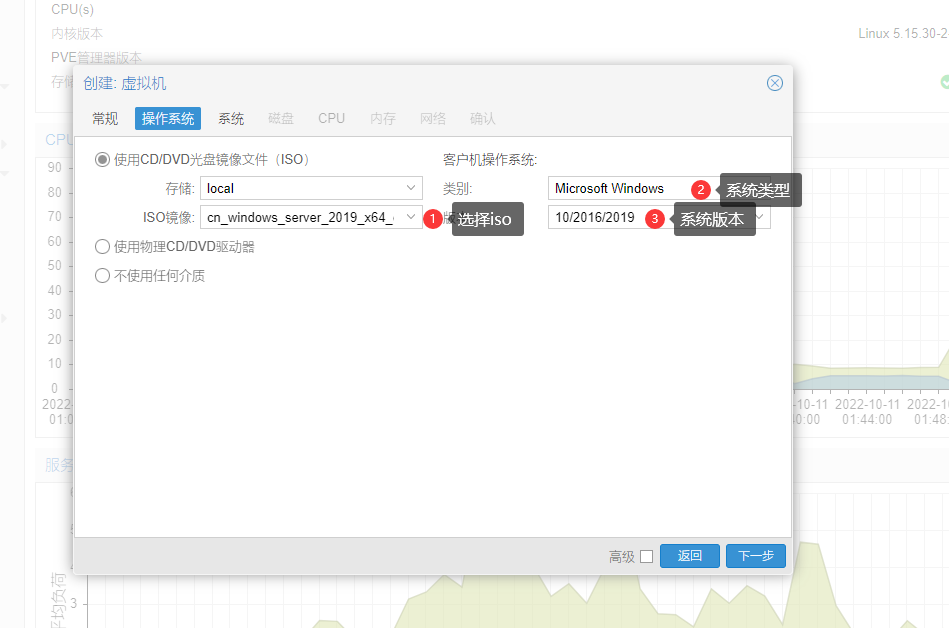Click the 确认 tab
The height and width of the screenshot is (628, 949).
(x=482, y=119)
